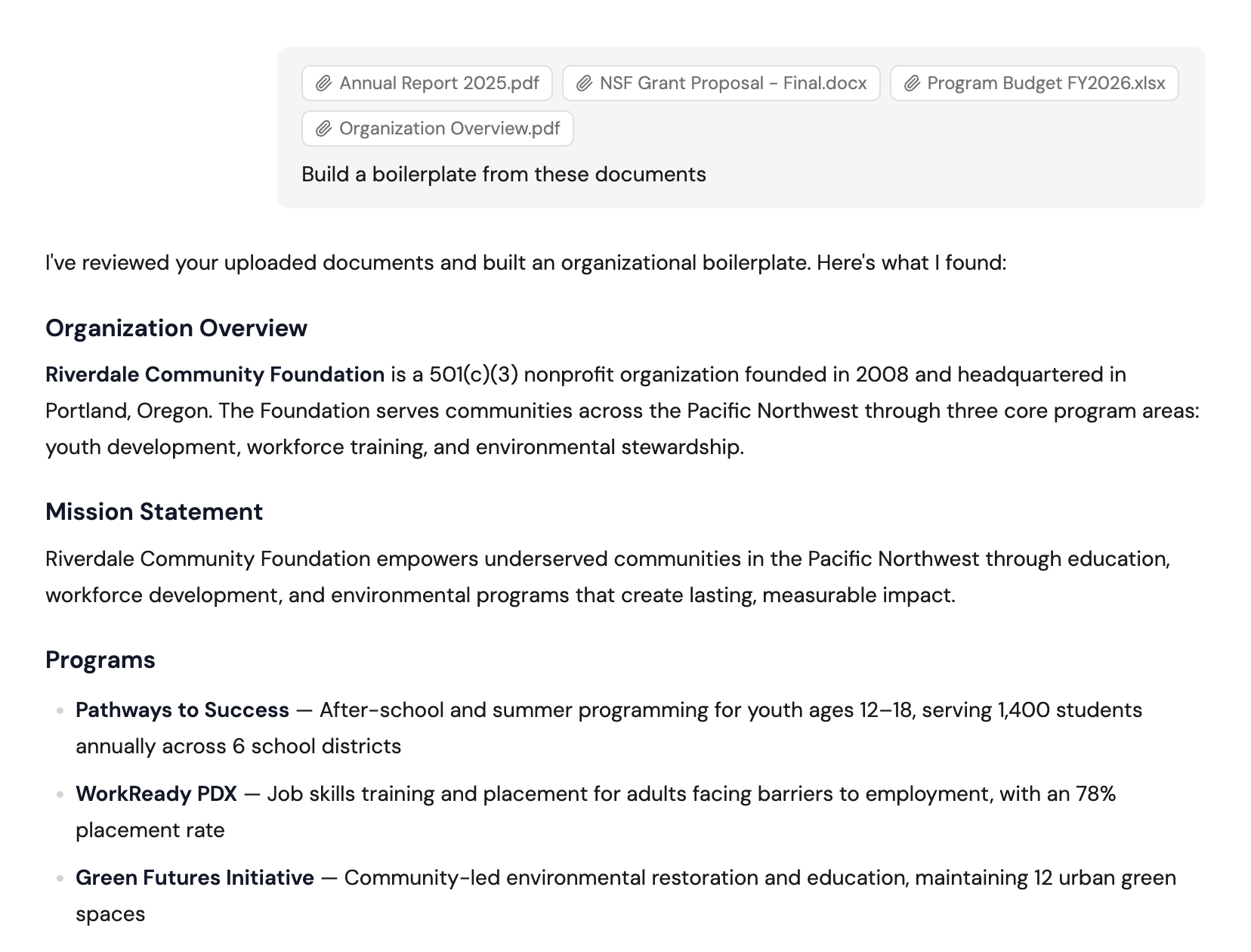Image resolution: width=1251 pixels, height=952 pixels.
Task: Click the Organization Overview section heading
Action: click(176, 328)
